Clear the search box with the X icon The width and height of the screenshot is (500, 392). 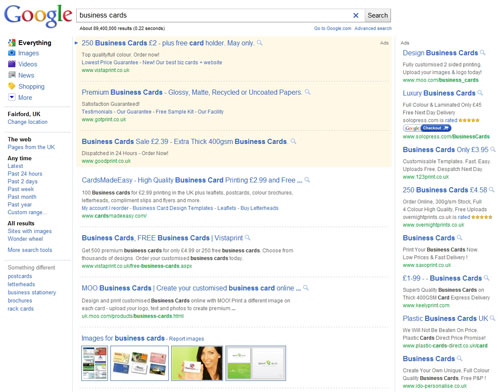[356, 15]
